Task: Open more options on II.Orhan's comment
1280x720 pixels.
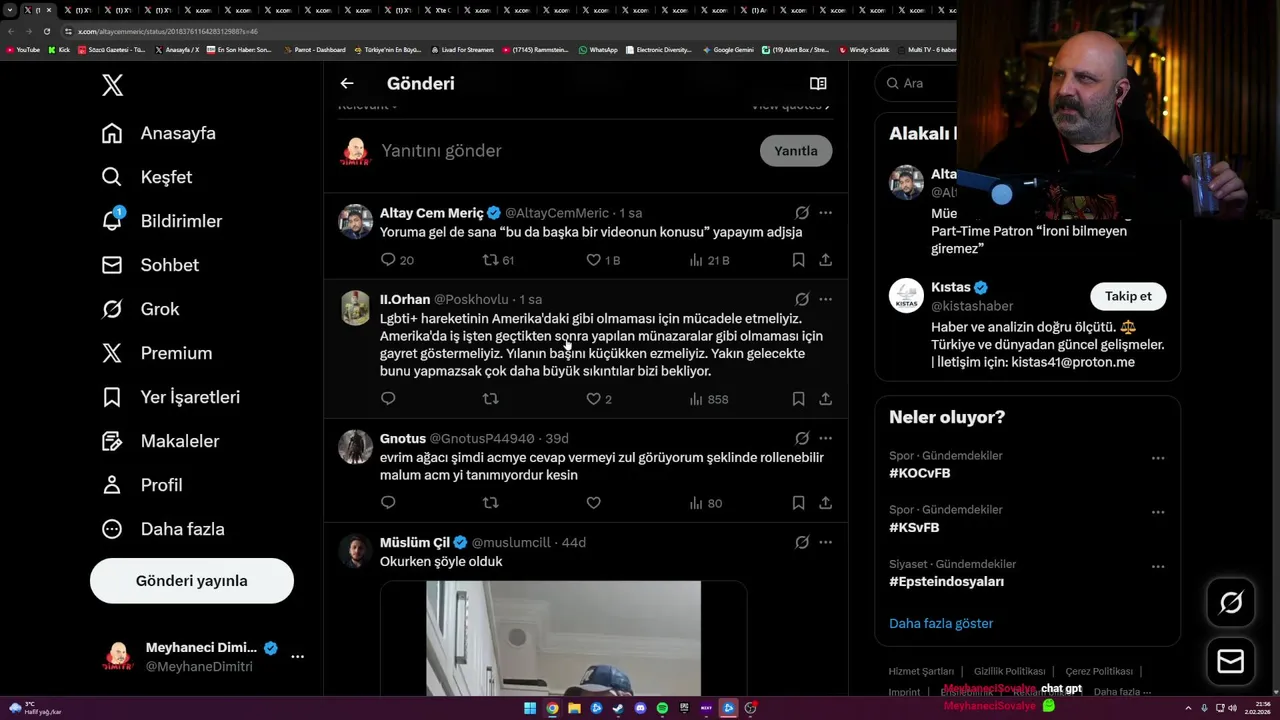Action: pyautogui.click(x=825, y=299)
